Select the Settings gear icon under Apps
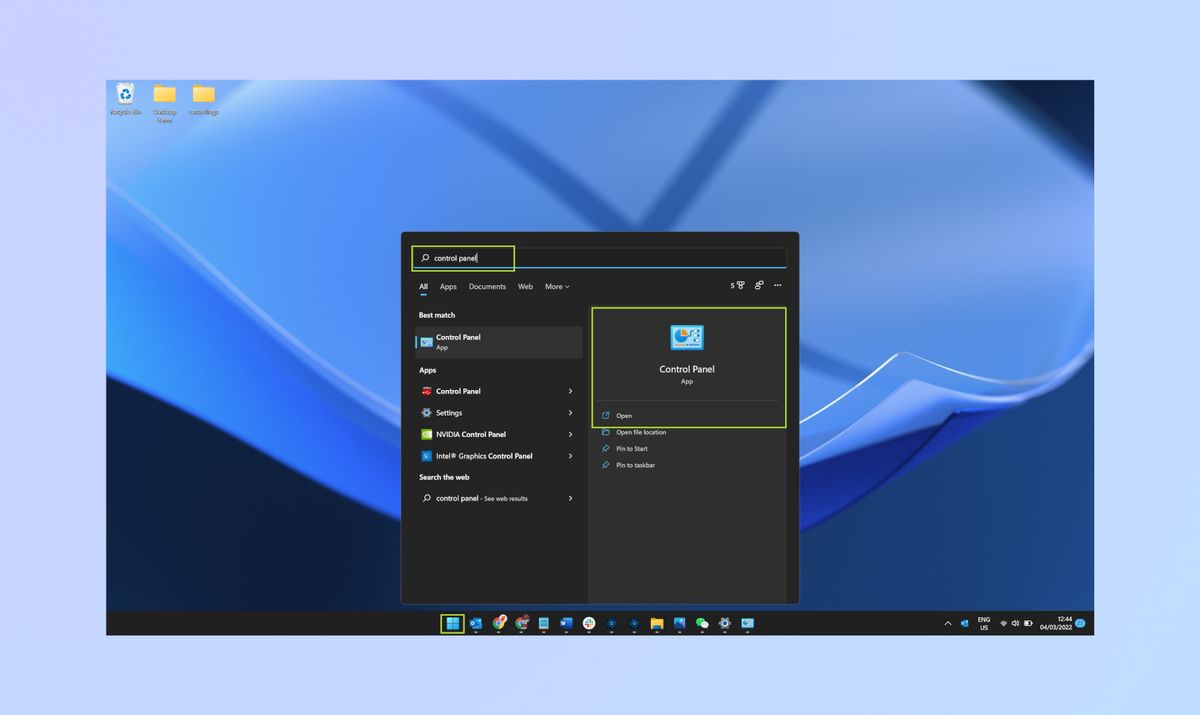This screenshot has width=1200, height=715. click(426, 412)
